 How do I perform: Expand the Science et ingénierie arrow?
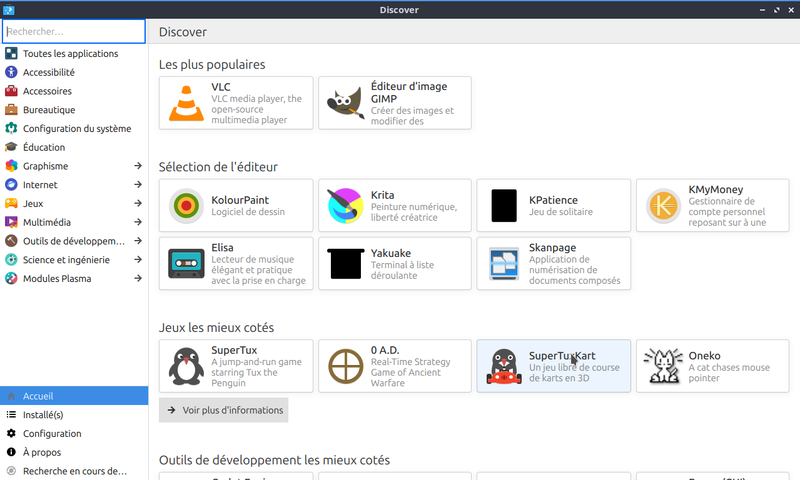click(x=138, y=259)
